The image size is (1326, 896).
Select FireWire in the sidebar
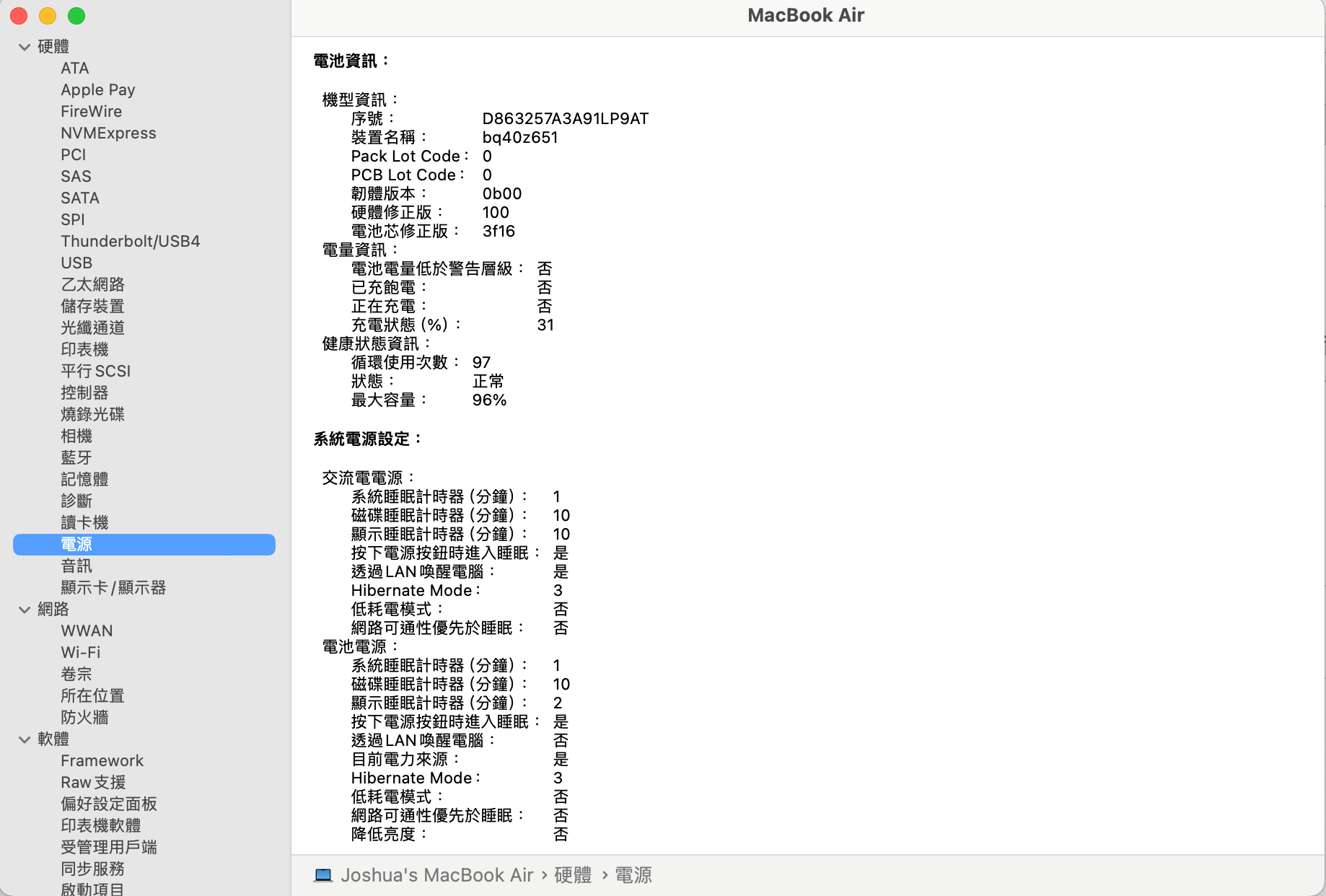click(x=92, y=112)
